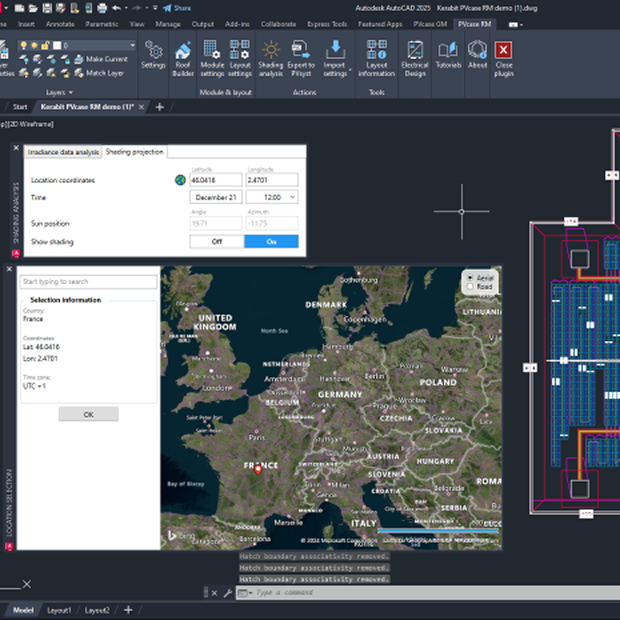Screen dimensions: 620x620
Task: Run the Shading analysis tool
Action: click(271, 56)
